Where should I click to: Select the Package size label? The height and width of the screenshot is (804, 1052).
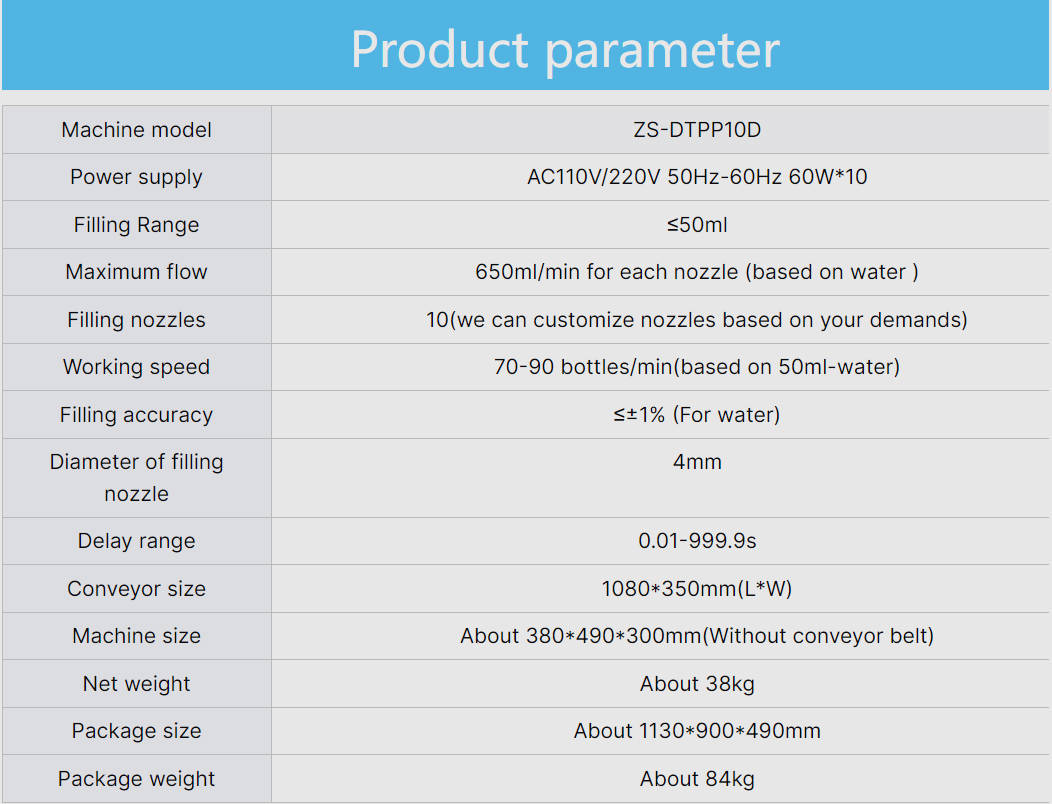pyautogui.click(x=136, y=731)
